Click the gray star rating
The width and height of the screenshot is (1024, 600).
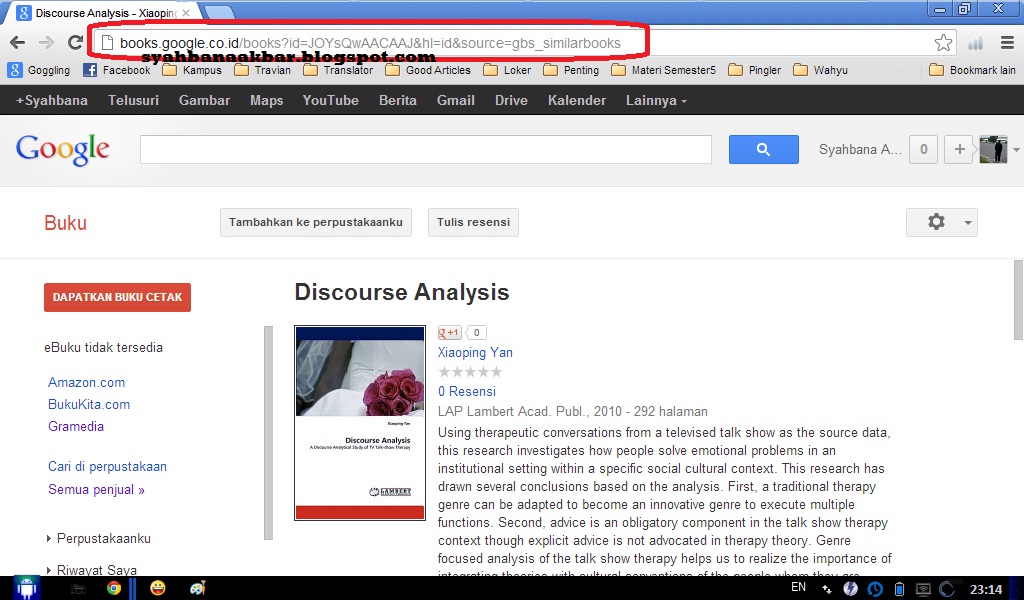(x=470, y=372)
